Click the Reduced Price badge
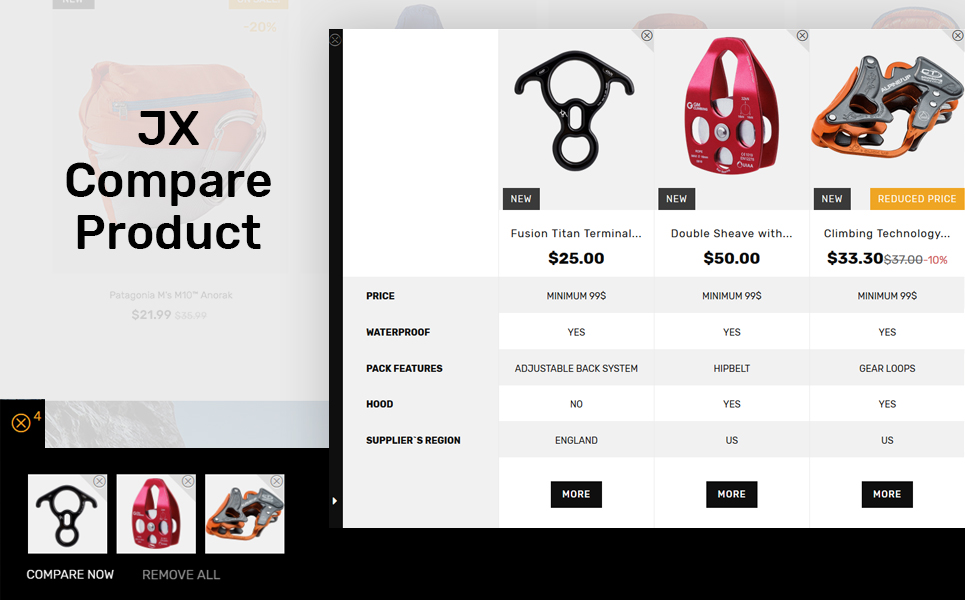The height and width of the screenshot is (600, 965). click(x=917, y=199)
